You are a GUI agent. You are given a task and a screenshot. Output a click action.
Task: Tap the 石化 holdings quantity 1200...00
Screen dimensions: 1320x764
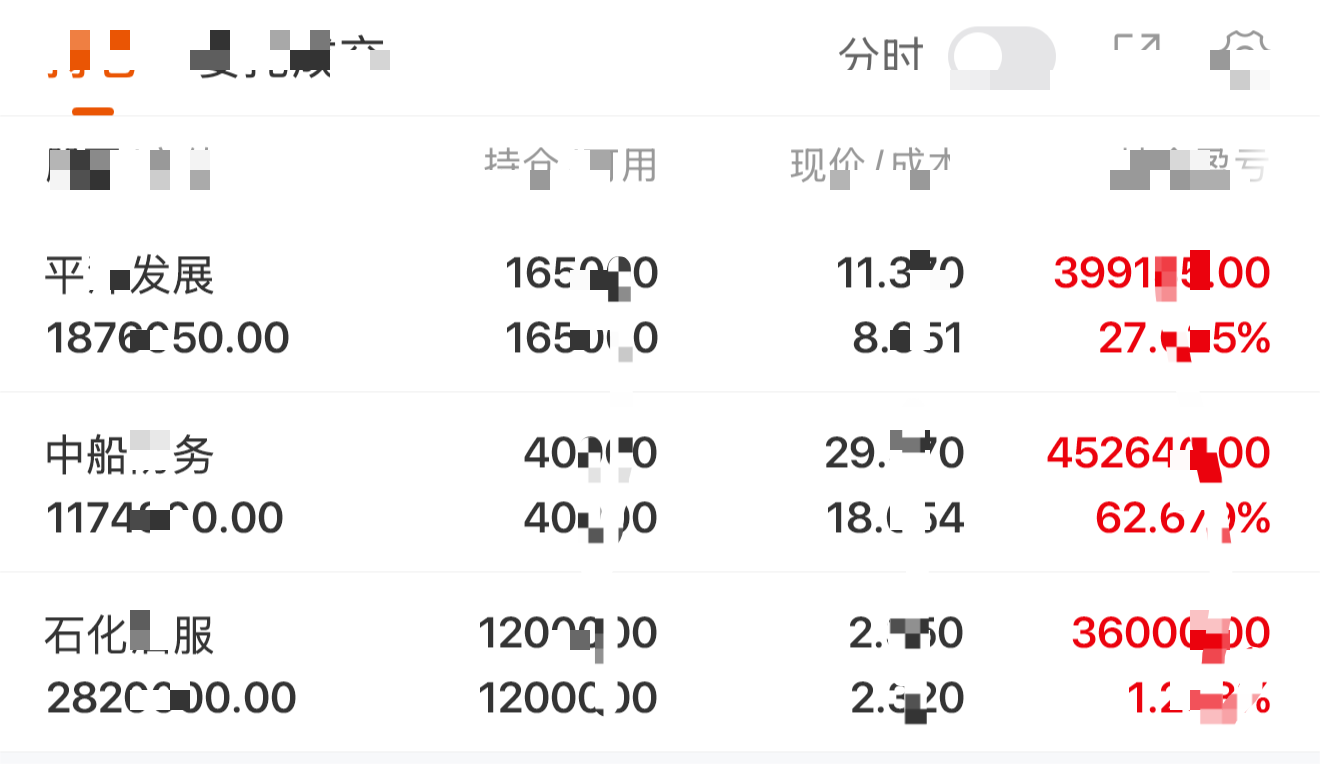pos(567,633)
